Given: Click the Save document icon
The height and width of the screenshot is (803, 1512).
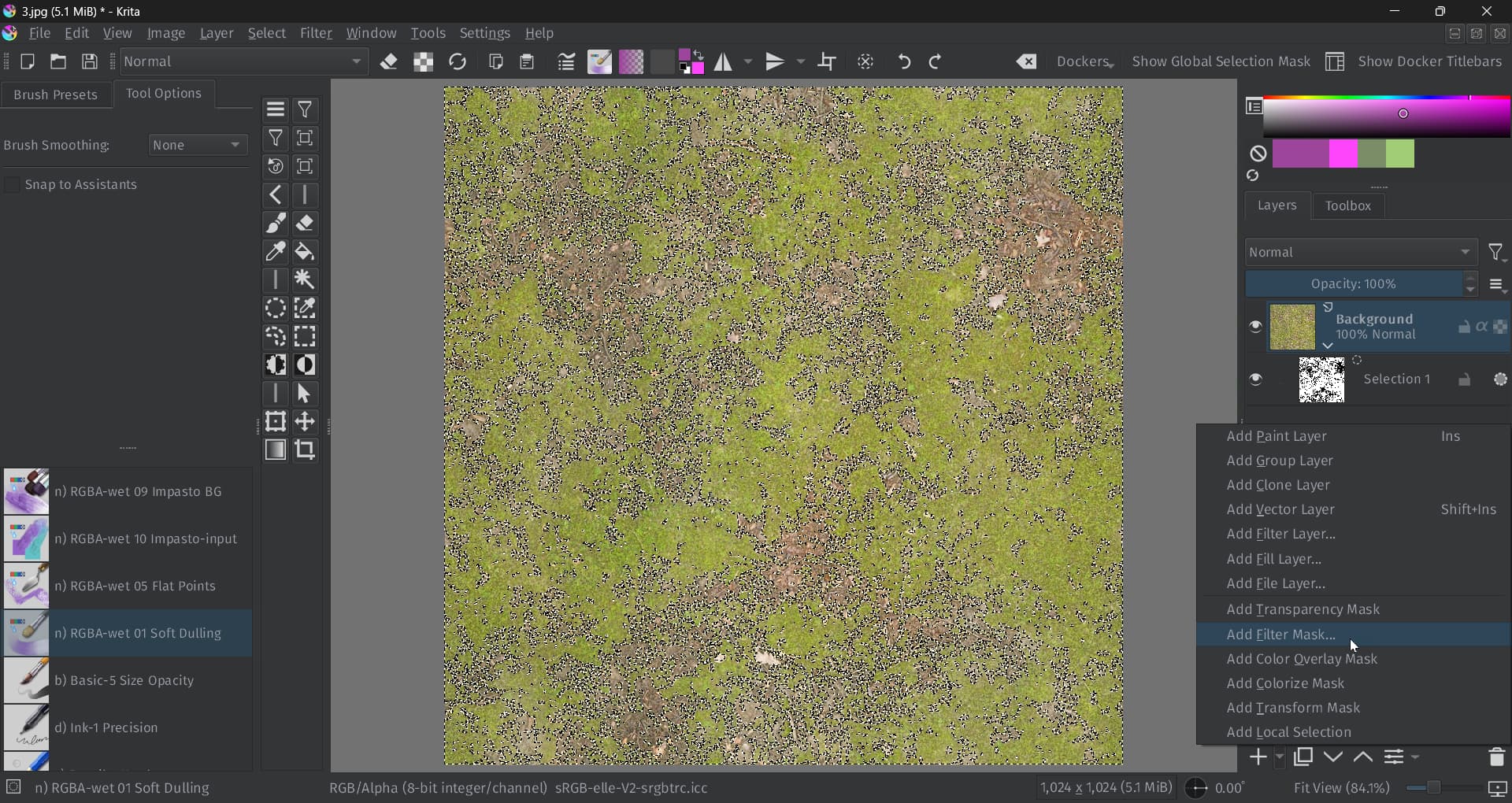Looking at the screenshot, I should point(90,62).
